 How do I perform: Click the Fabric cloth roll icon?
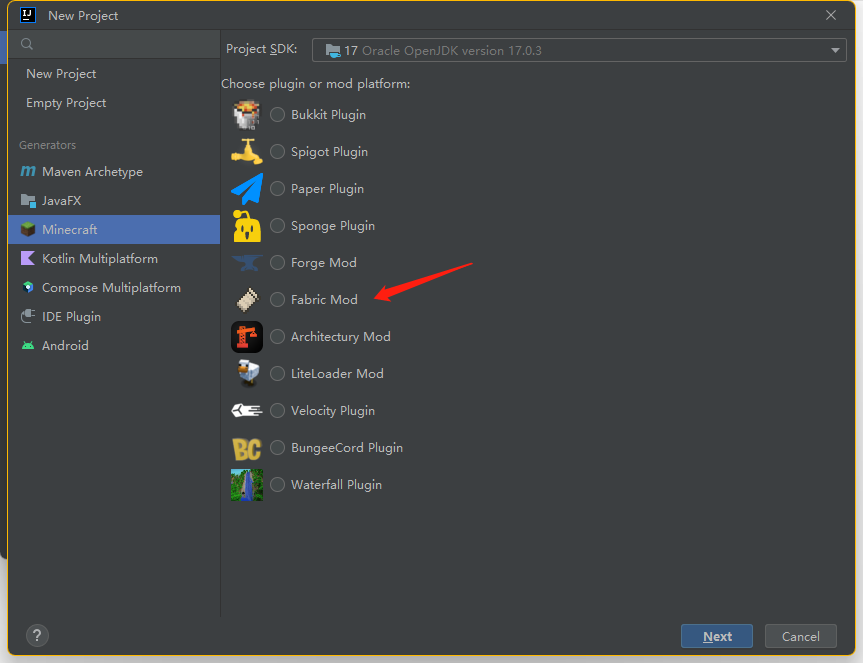[248, 300]
